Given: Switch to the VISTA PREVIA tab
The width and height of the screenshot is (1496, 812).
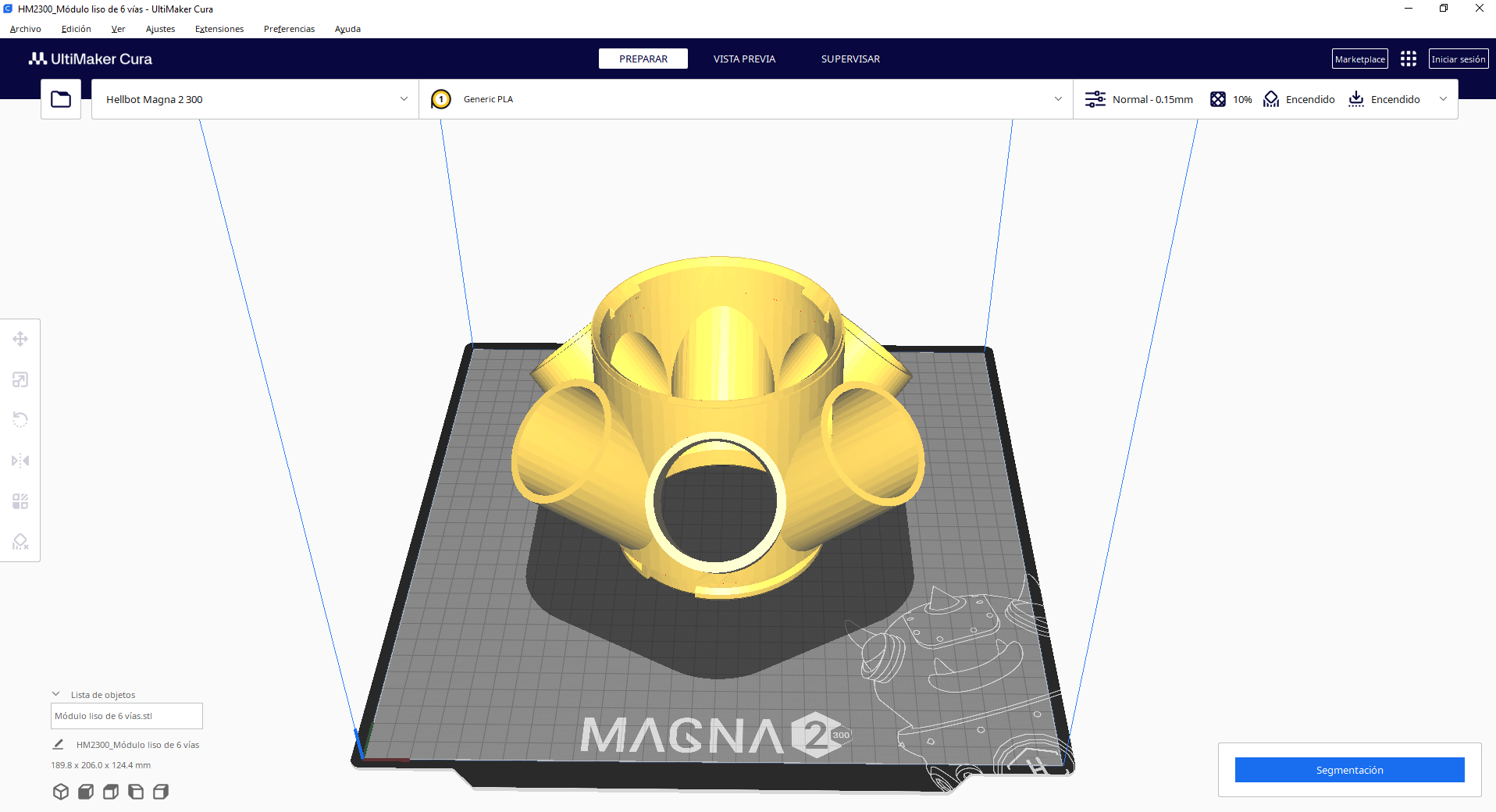Looking at the screenshot, I should click(744, 59).
